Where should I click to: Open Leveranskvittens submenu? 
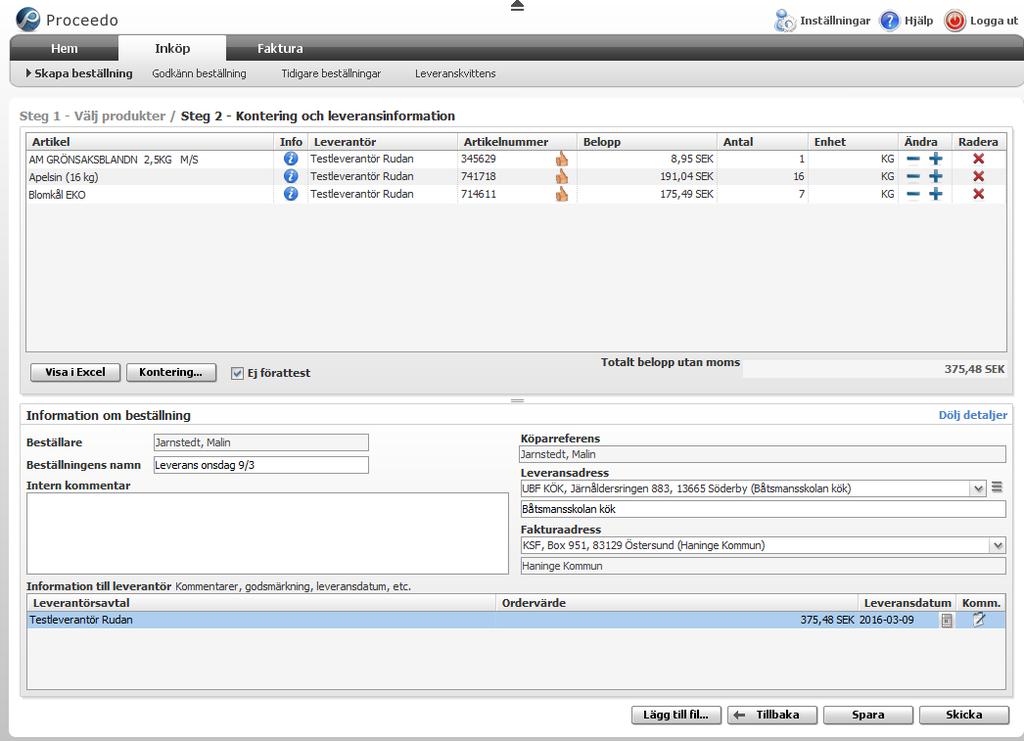(x=455, y=74)
